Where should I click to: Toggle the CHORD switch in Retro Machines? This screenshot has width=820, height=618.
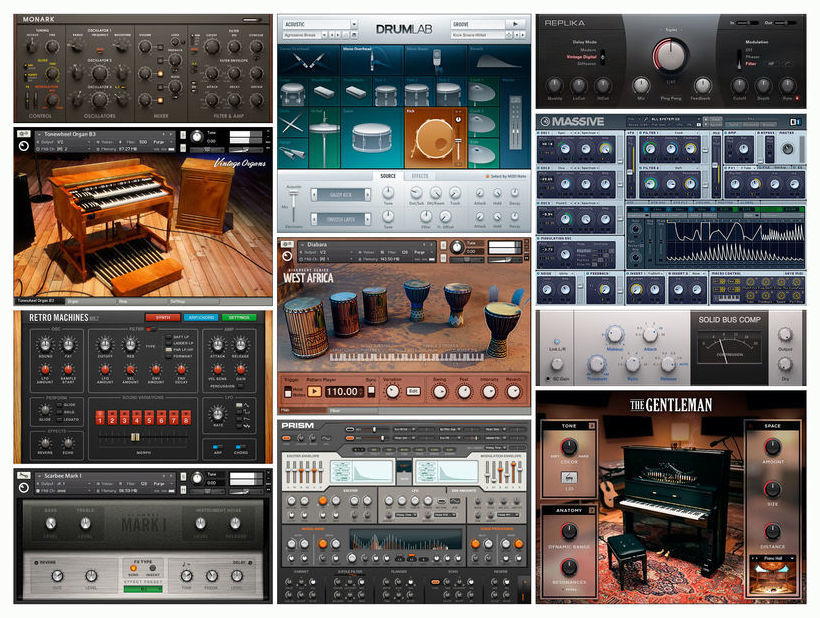tap(240, 448)
